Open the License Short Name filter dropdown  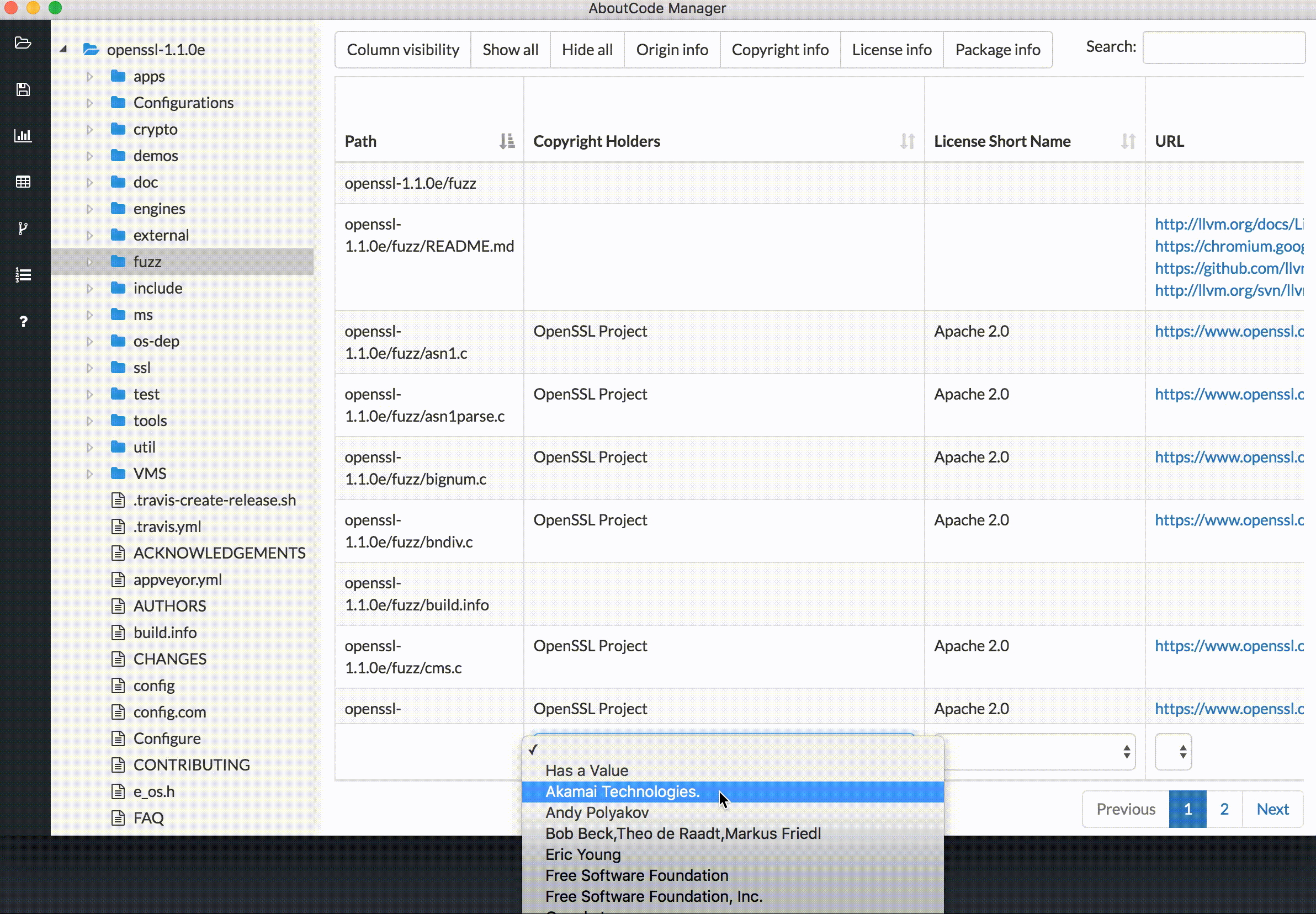click(1038, 751)
